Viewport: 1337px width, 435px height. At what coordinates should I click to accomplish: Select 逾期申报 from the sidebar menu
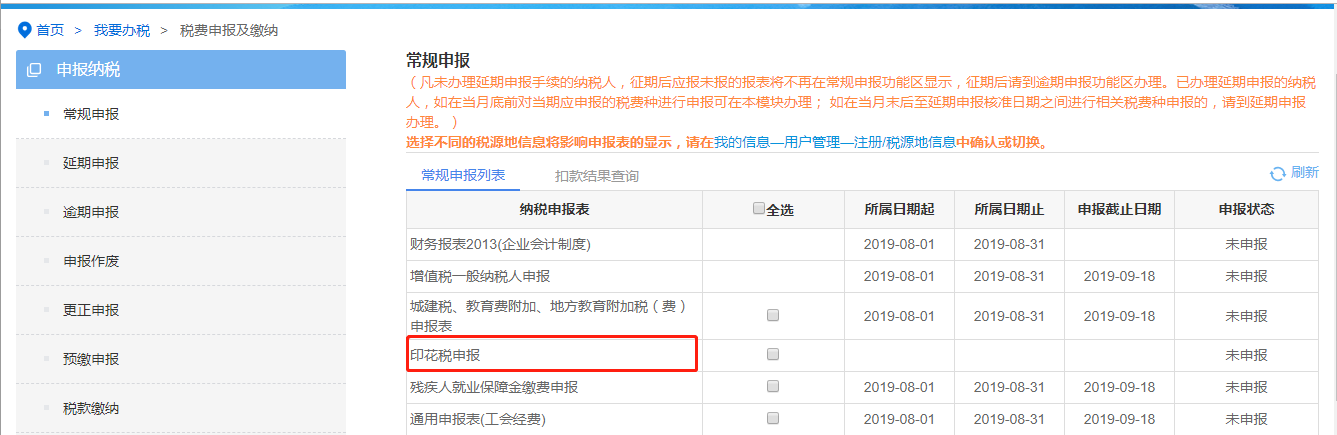91,212
